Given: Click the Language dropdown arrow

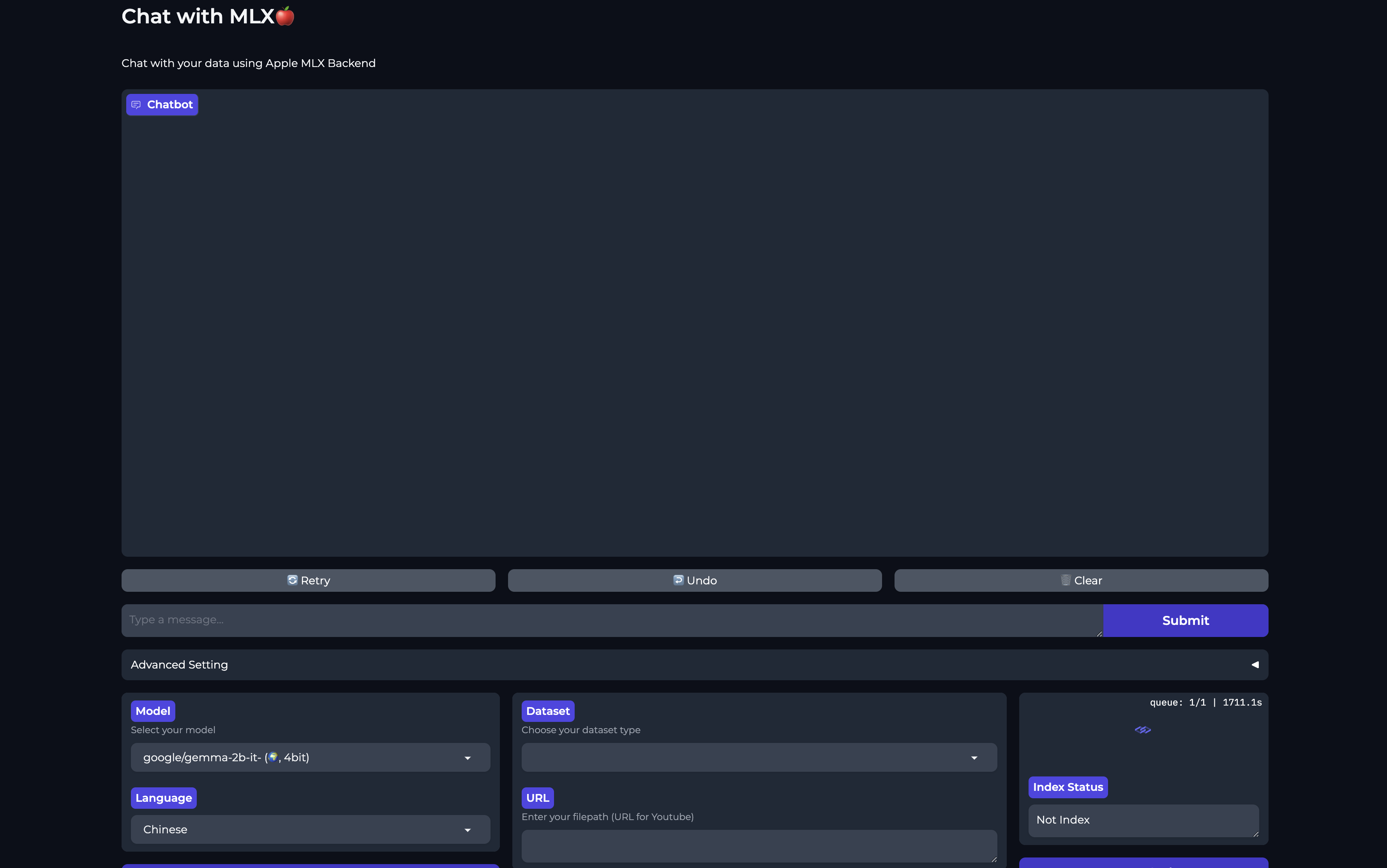Looking at the screenshot, I should click(x=468, y=831).
